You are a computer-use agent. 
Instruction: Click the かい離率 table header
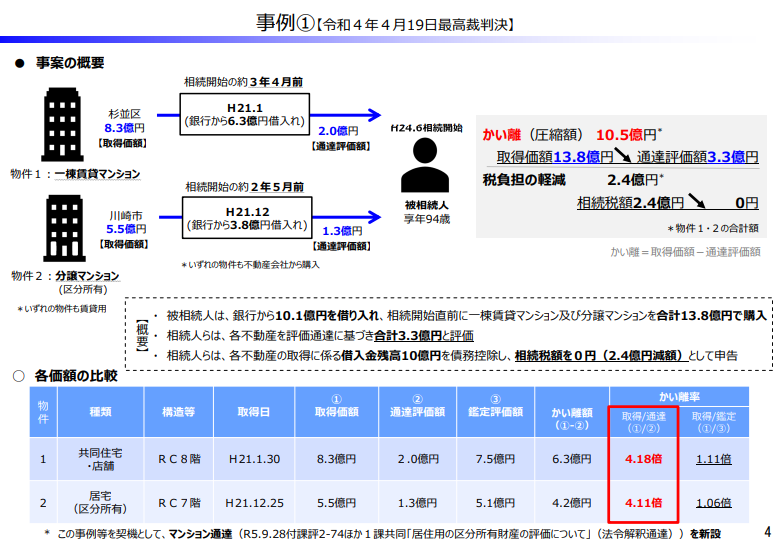[x=679, y=396]
